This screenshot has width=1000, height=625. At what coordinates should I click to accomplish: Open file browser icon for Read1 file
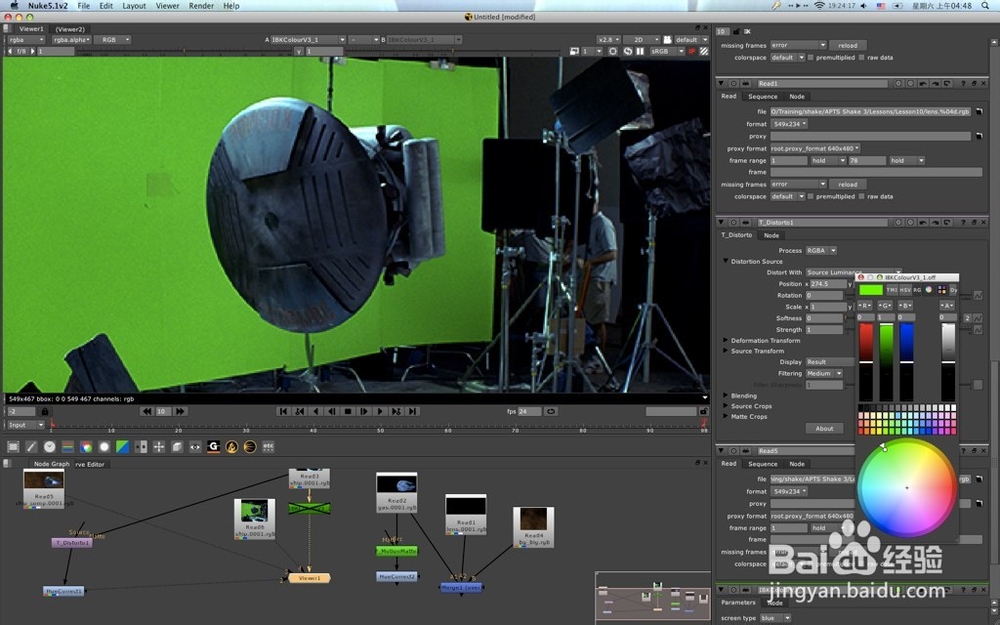point(979,112)
